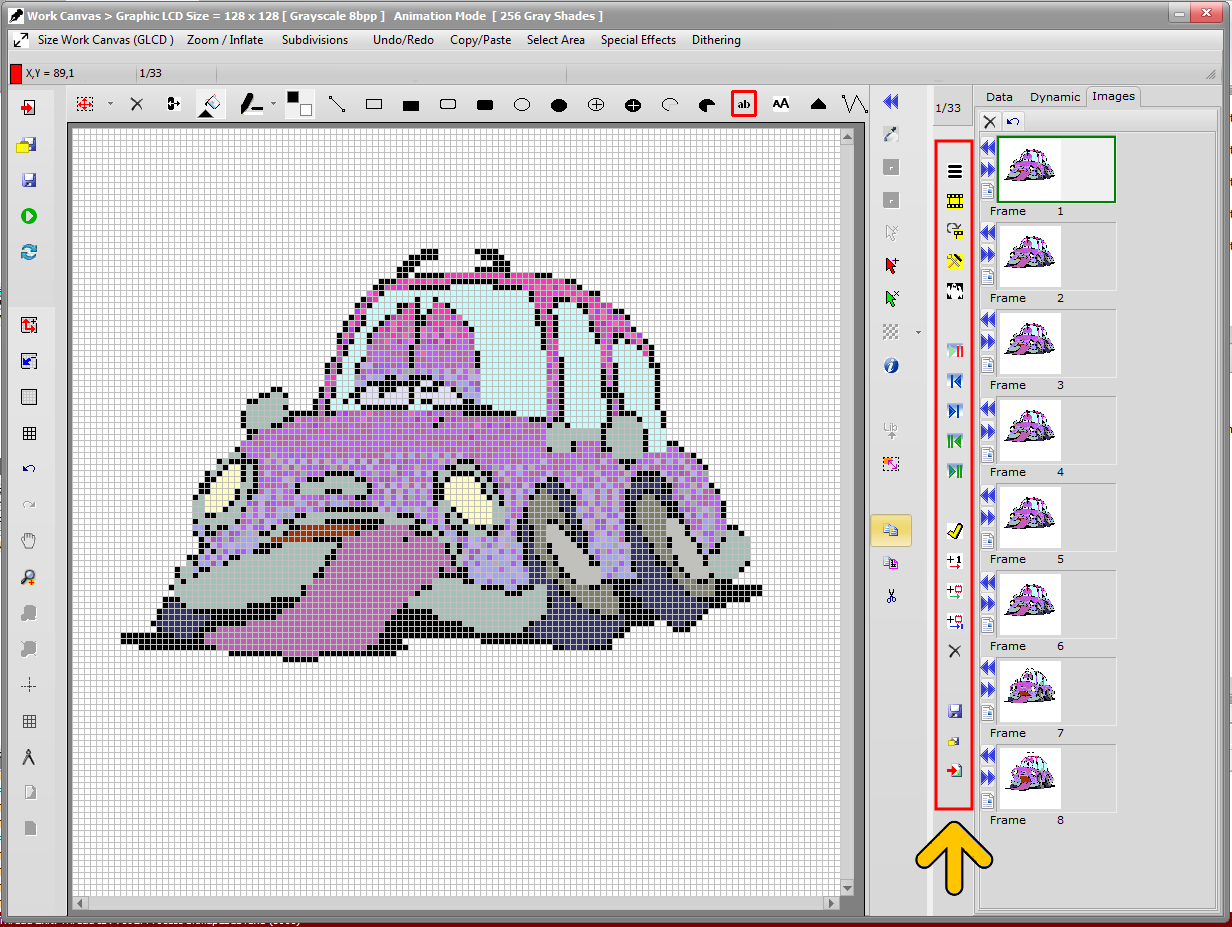
Task: Open the Special Effects menu
Action: click(638, 40)
